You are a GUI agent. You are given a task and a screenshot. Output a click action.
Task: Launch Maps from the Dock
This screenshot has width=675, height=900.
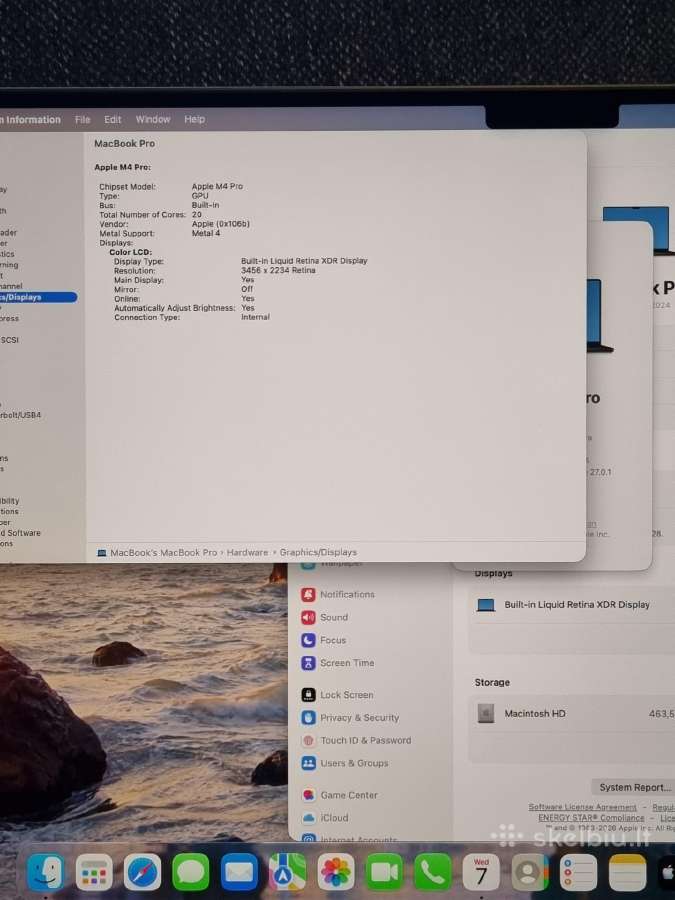pyautogui.click(x=288, y=872)
